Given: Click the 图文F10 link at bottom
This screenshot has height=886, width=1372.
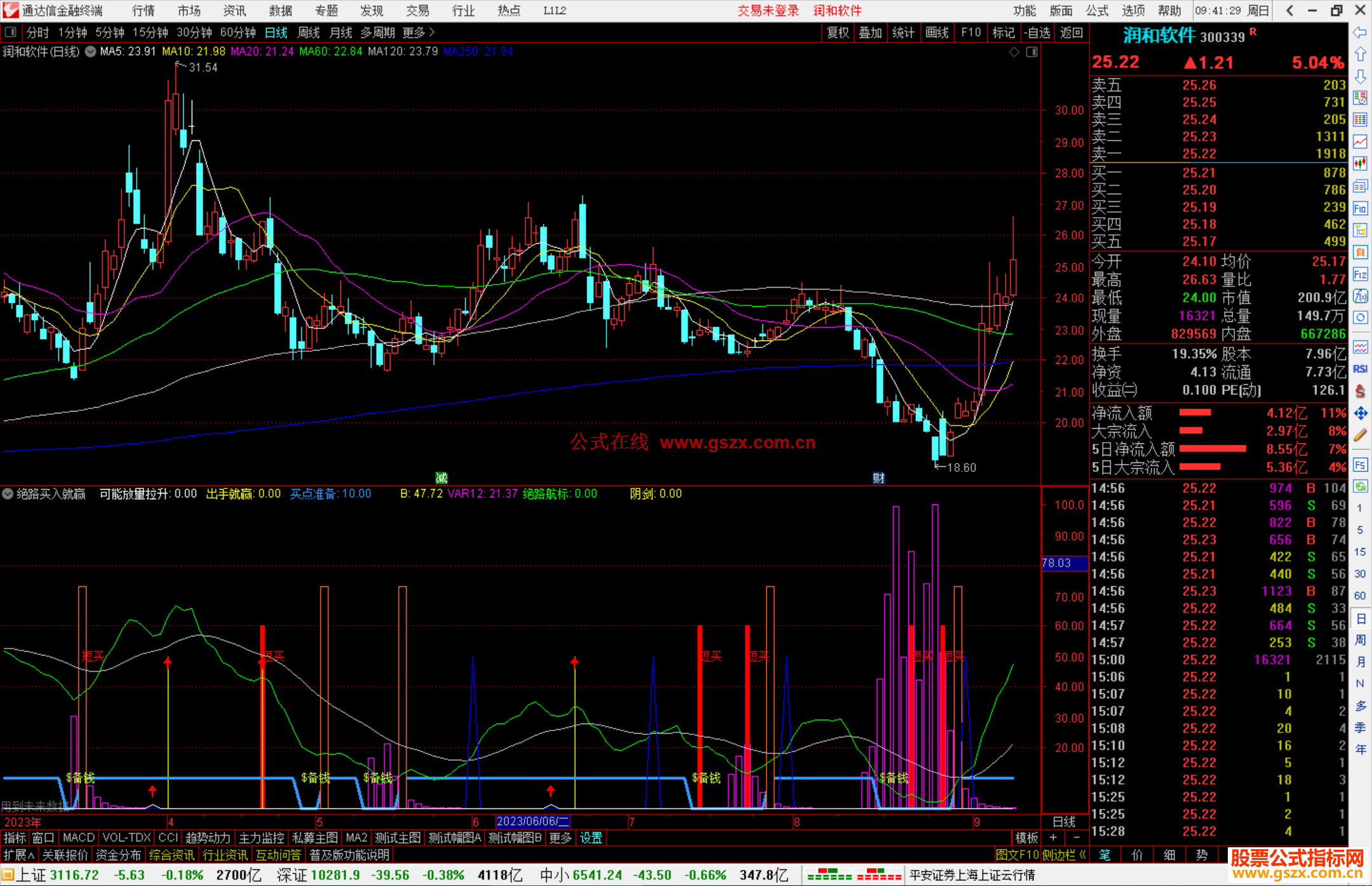Looking at the screenshot, I should (x=1017, y=855).
